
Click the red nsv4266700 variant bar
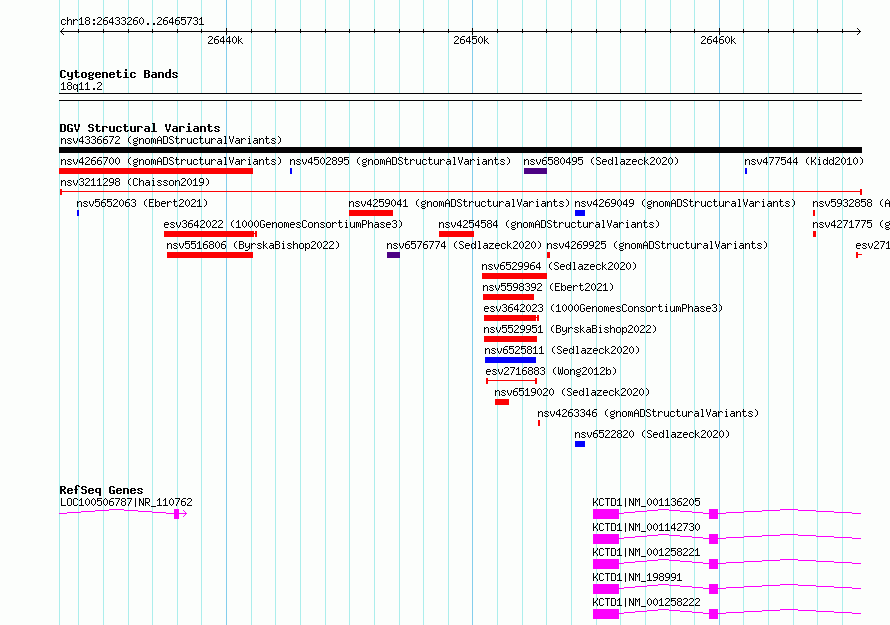(x=156, y=171)
